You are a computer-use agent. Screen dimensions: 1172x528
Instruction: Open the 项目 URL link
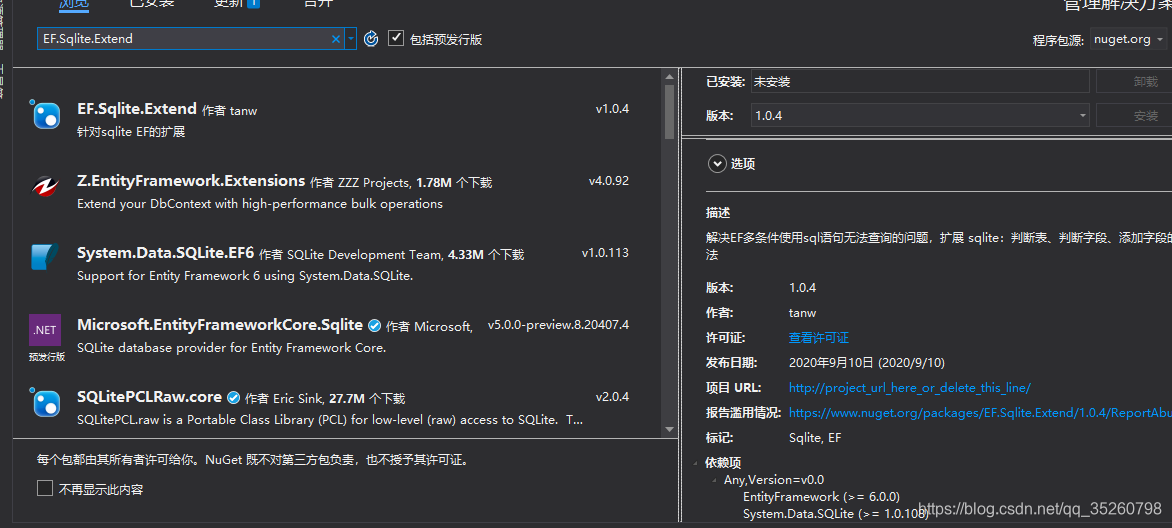click(x=910, y=387)
